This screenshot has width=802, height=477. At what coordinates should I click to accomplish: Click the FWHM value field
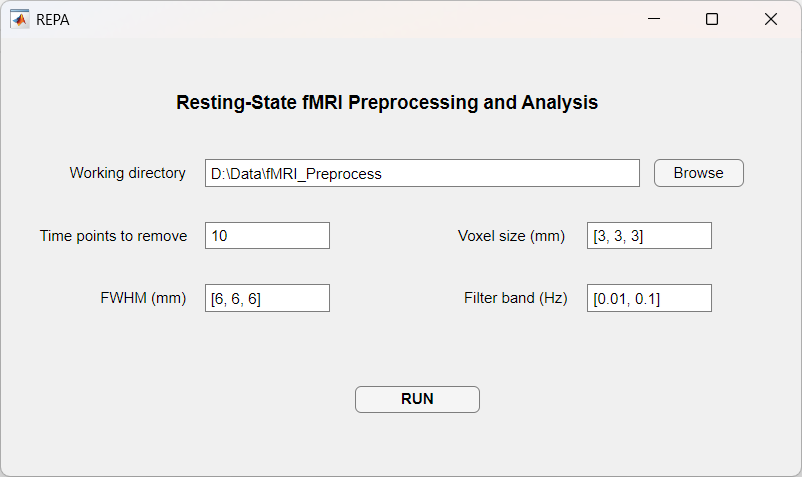coord(267,298)
